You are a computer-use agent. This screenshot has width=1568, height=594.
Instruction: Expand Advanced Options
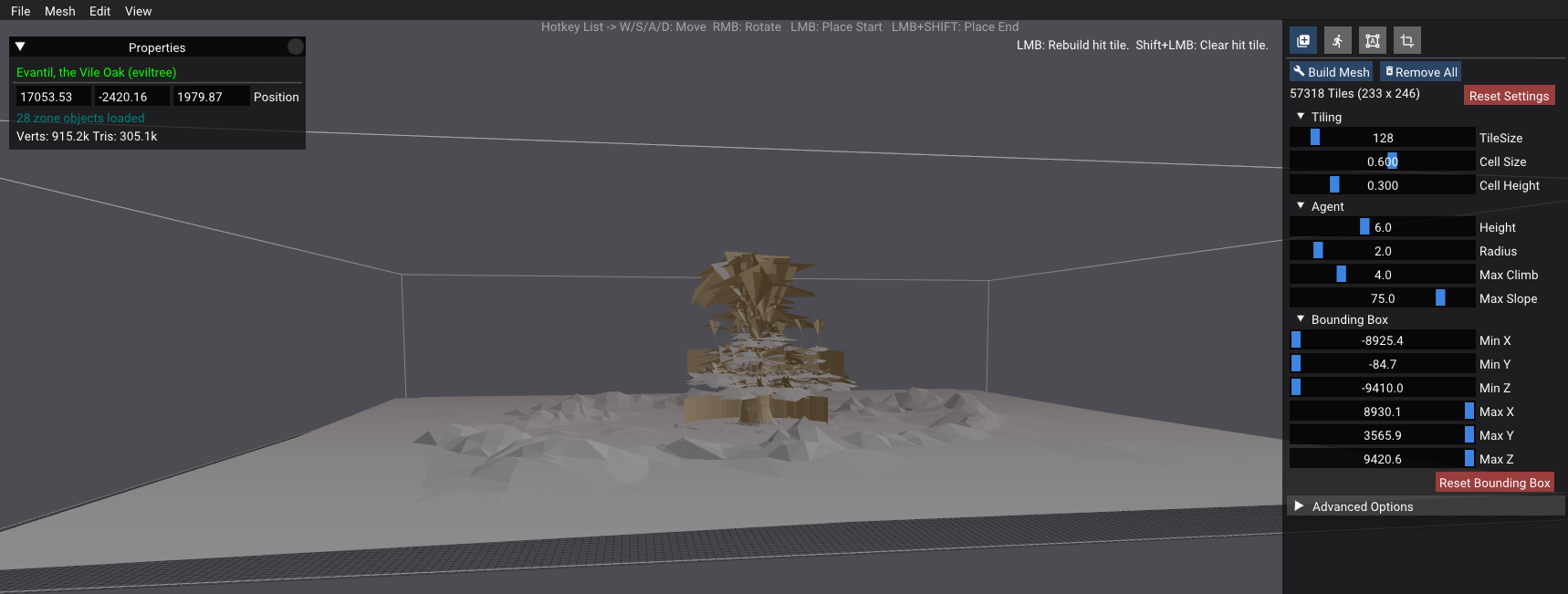[x=1299, y=506]
